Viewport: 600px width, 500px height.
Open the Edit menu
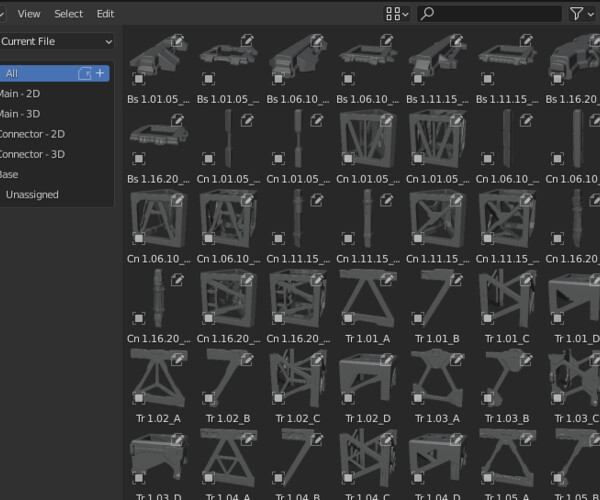pos(105,14)
